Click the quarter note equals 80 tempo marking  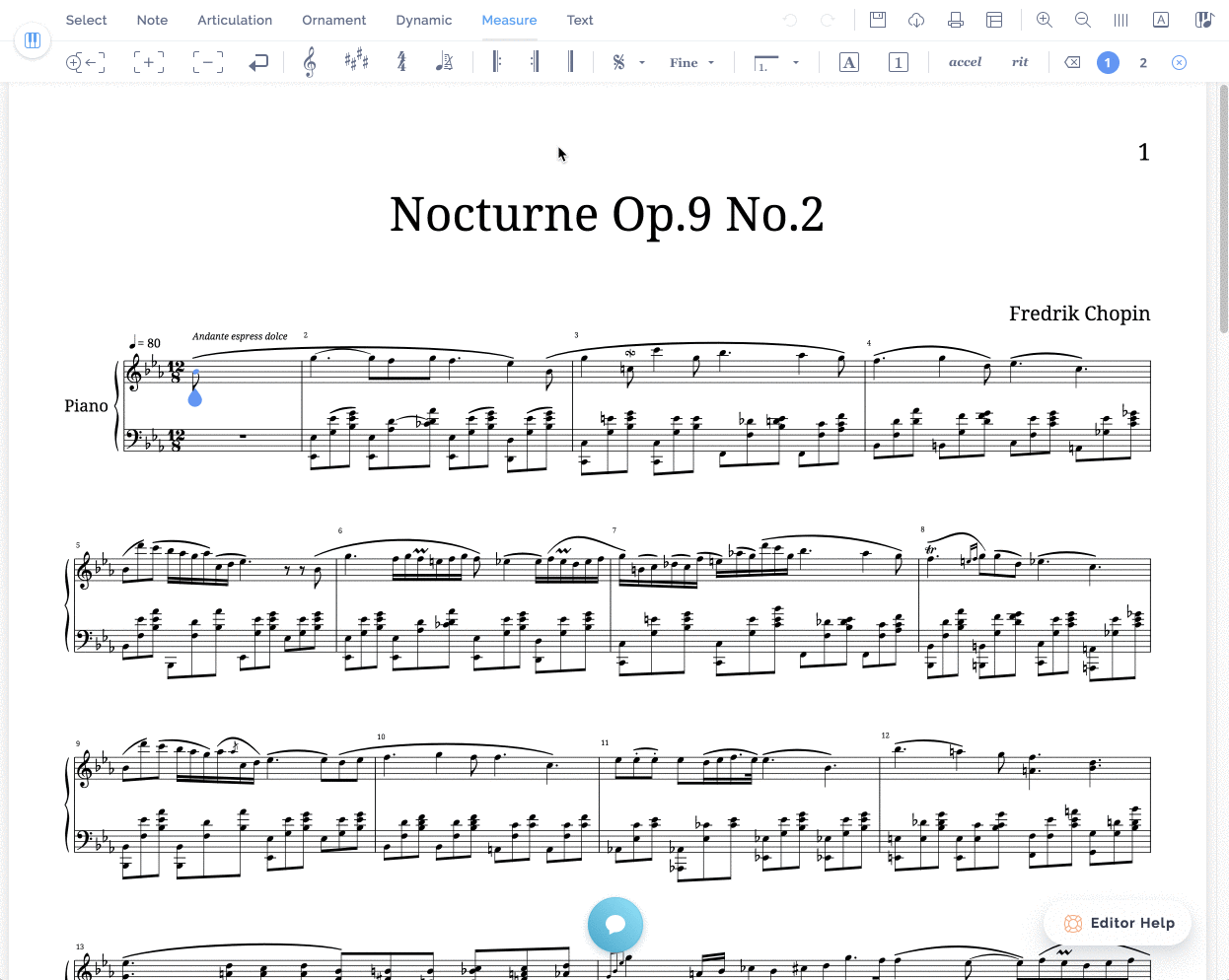(145, 342)
